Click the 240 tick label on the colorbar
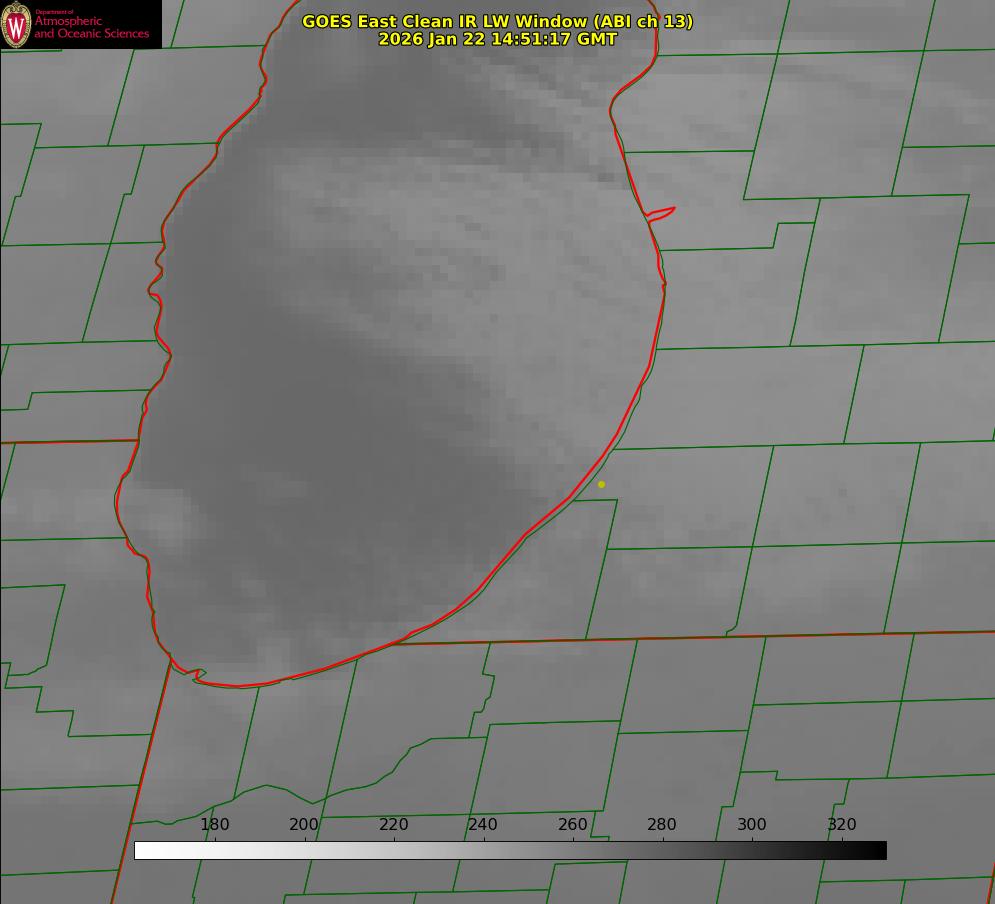This screenshot has height=904, width=995. [x=483, y=824]
